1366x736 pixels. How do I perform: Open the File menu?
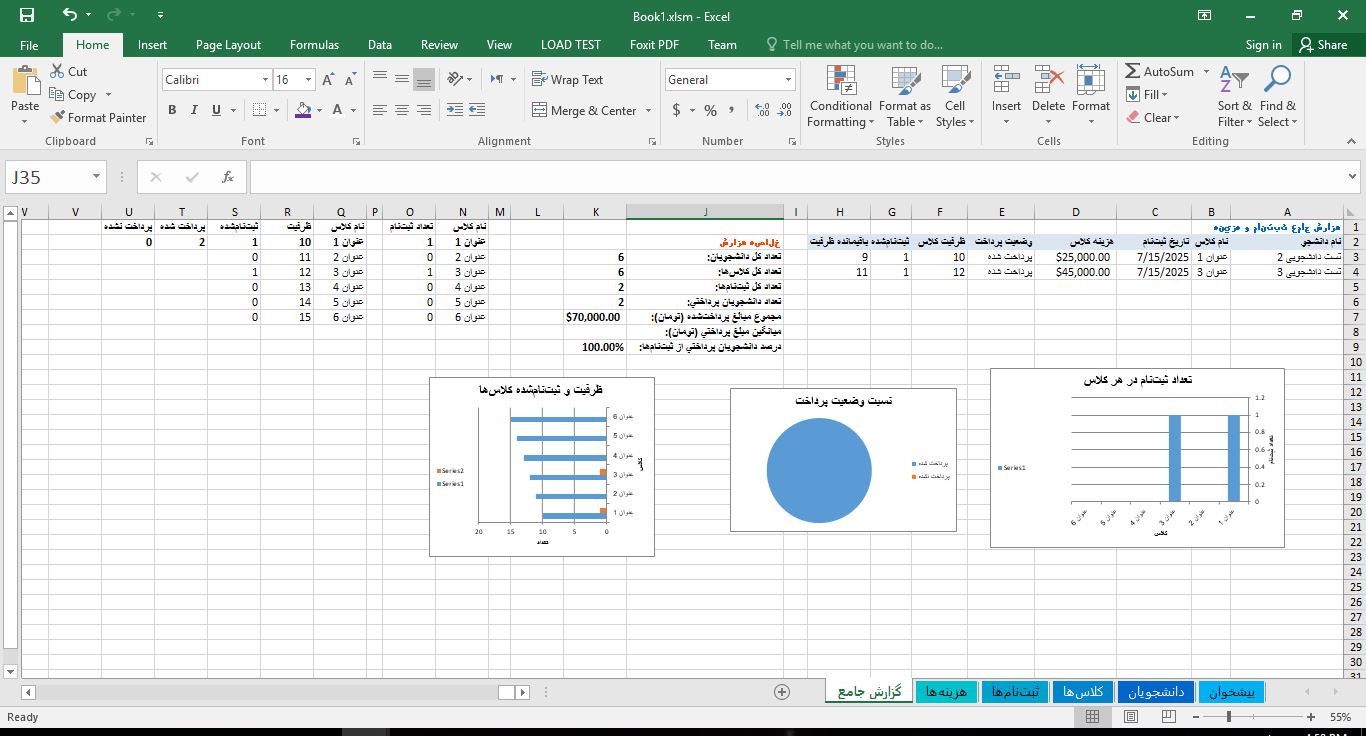29,45
